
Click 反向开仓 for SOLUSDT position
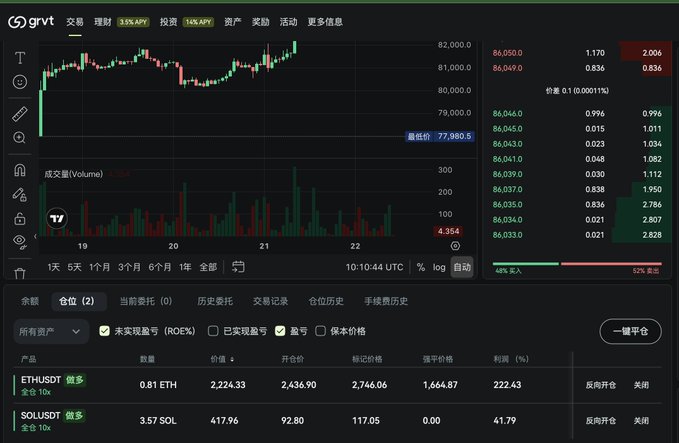point(601,420)
